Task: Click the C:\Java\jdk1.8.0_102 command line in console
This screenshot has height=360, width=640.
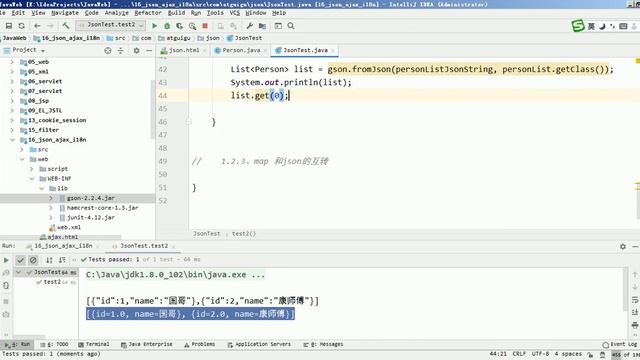Action: point(175,275)
